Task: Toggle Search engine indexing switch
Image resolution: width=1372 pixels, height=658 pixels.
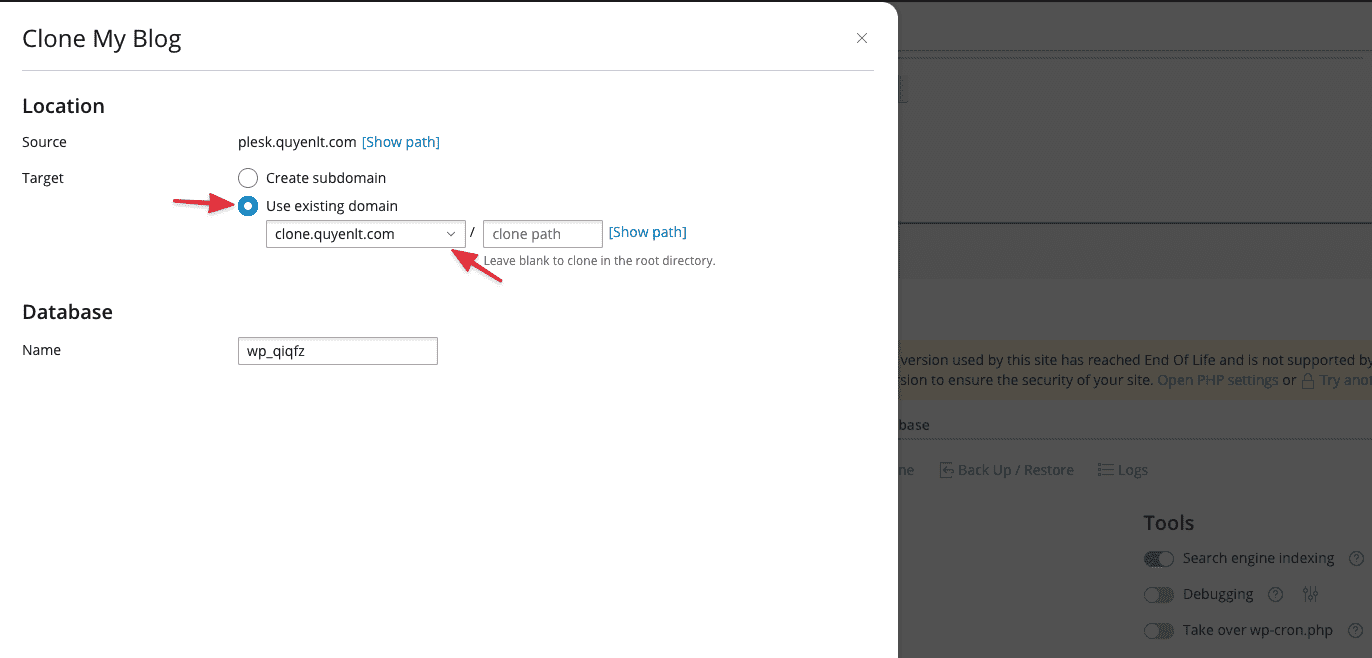Action: click(1158, 559)
